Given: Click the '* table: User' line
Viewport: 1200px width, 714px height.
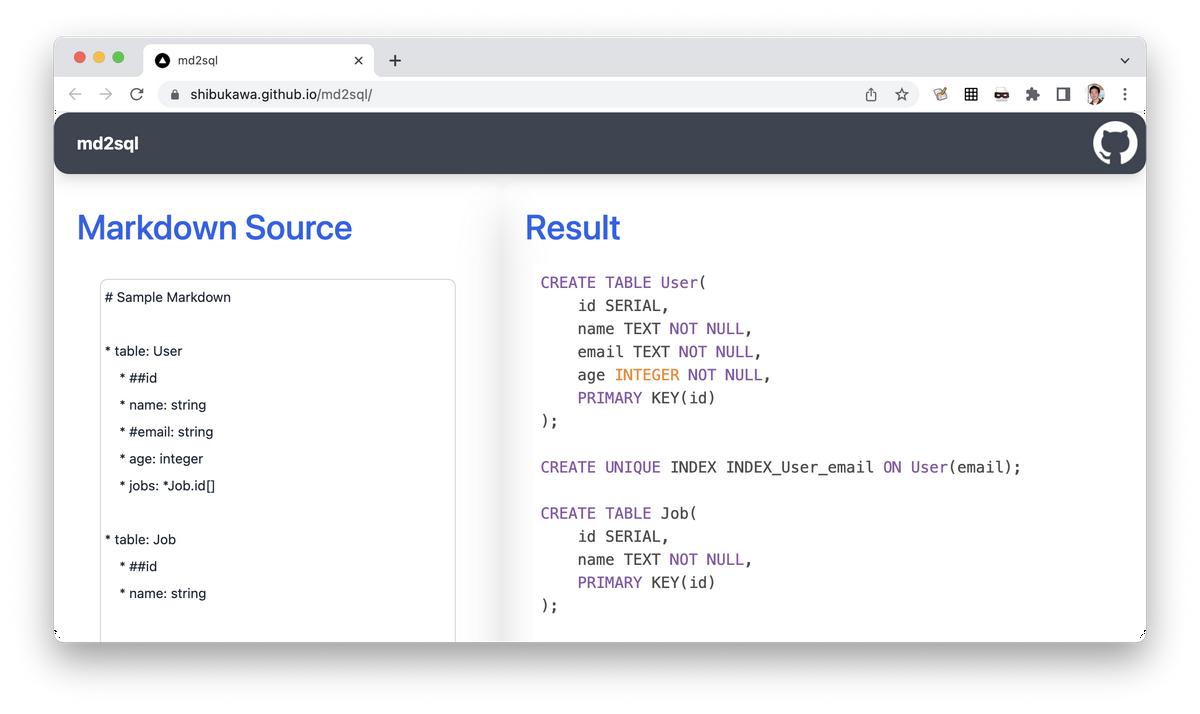Looking at the screenshot, I should pos(144,351).
